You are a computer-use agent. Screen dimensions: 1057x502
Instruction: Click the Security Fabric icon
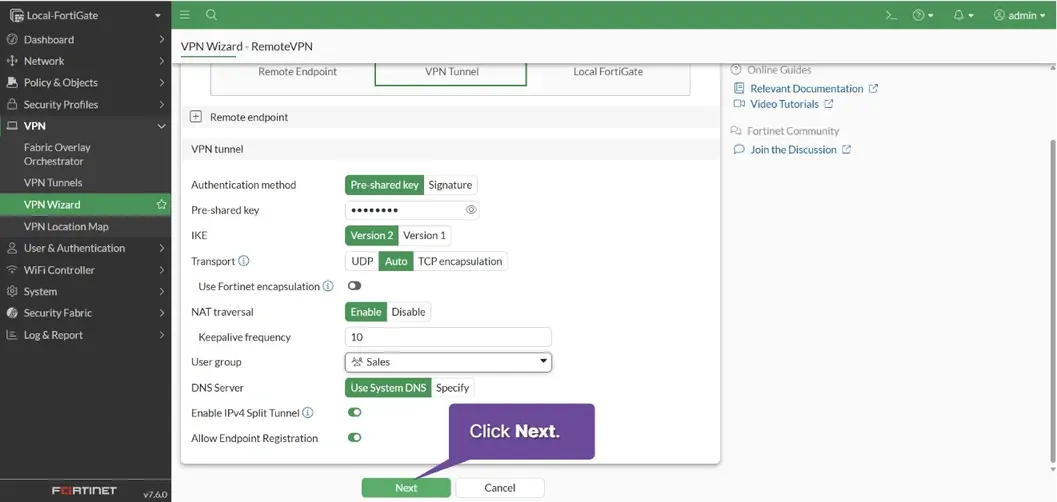coord(11,313)
